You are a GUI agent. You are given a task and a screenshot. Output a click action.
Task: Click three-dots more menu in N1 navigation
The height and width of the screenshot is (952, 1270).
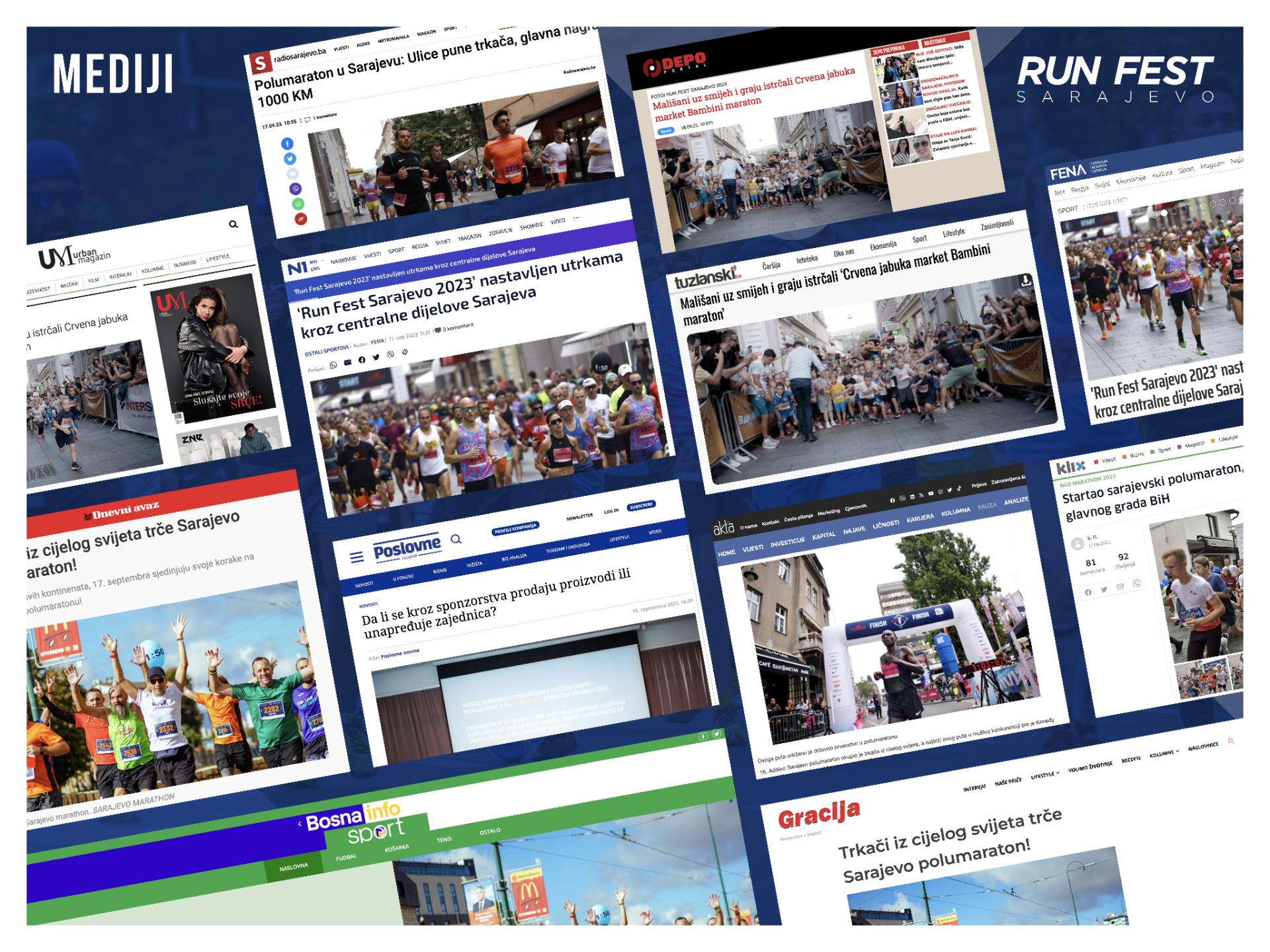576,217
